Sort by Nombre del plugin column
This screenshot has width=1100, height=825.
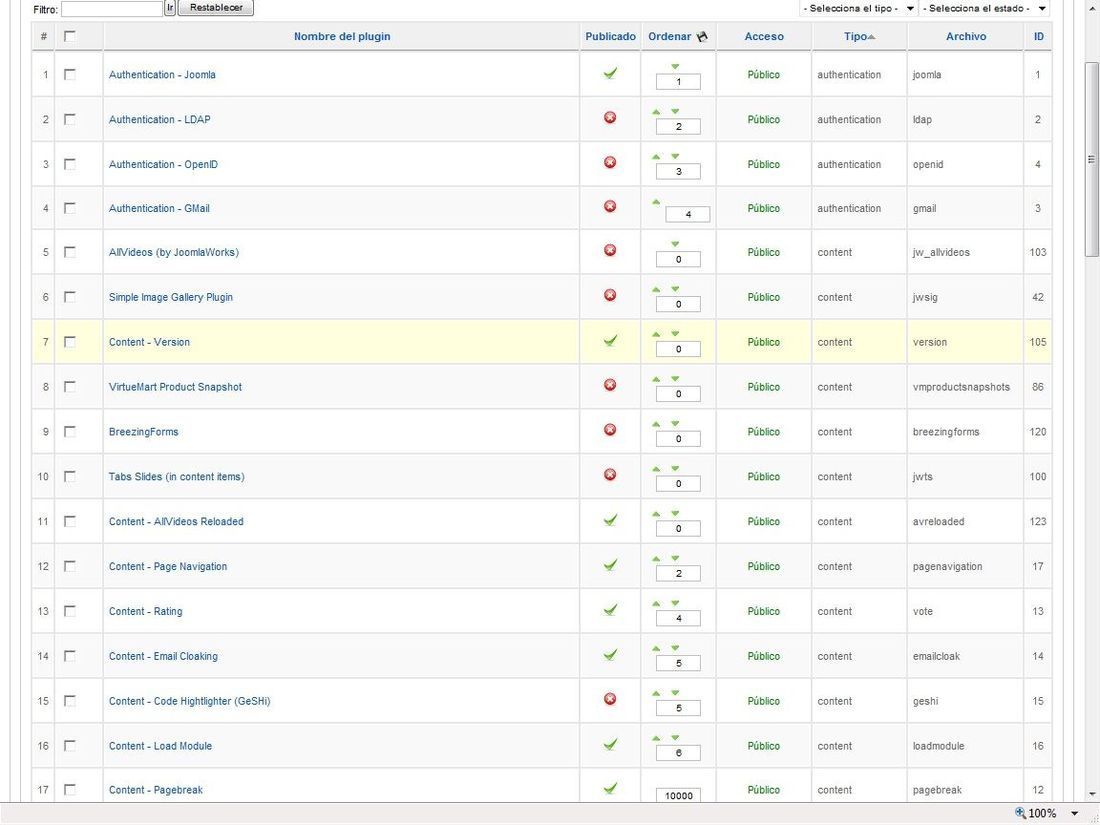(342, 36)
